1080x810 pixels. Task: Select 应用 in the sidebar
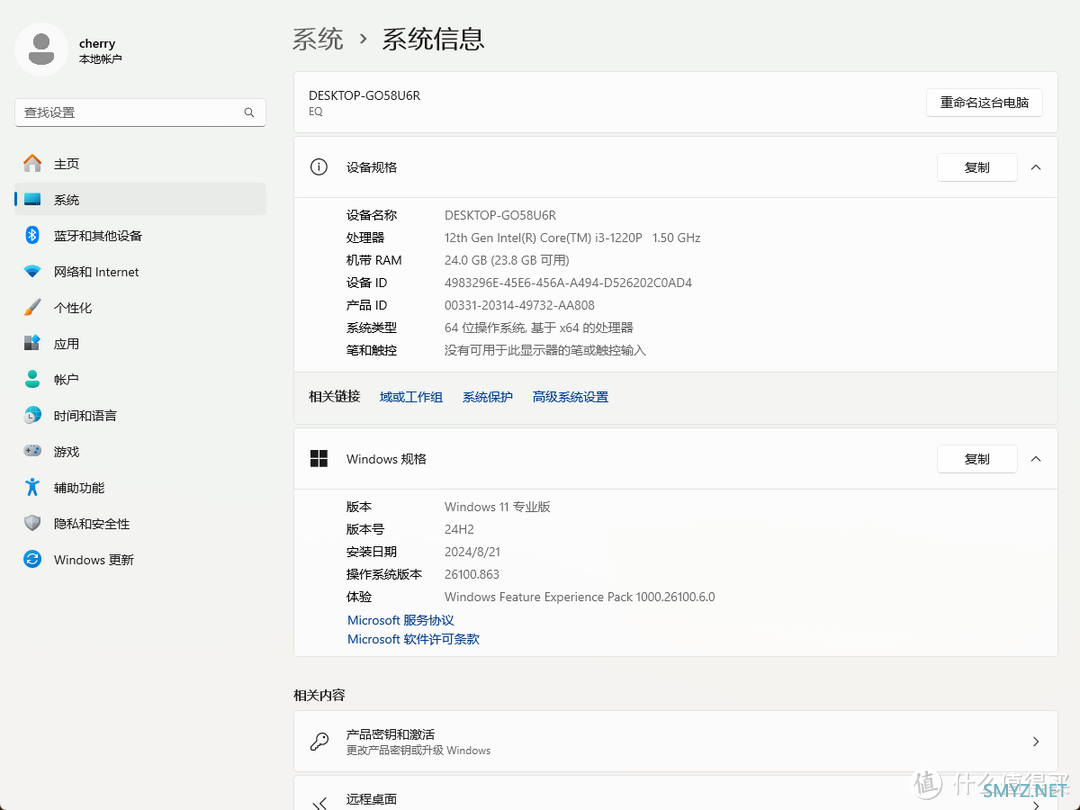pos(140,343)
